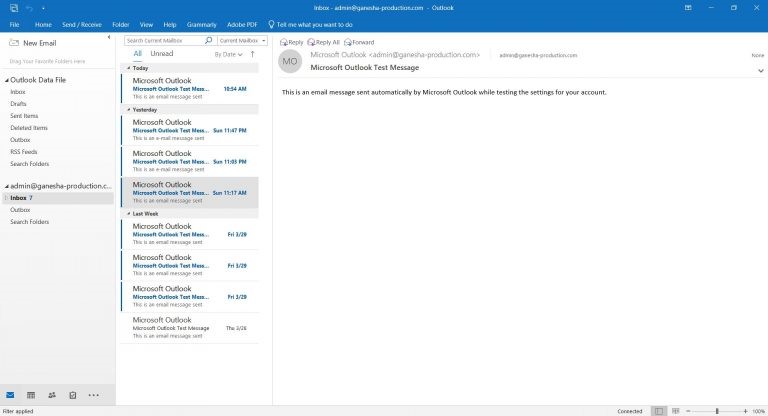
Task: Click the Send/Receive All Folders quick access icon
Action: [13, 7]
